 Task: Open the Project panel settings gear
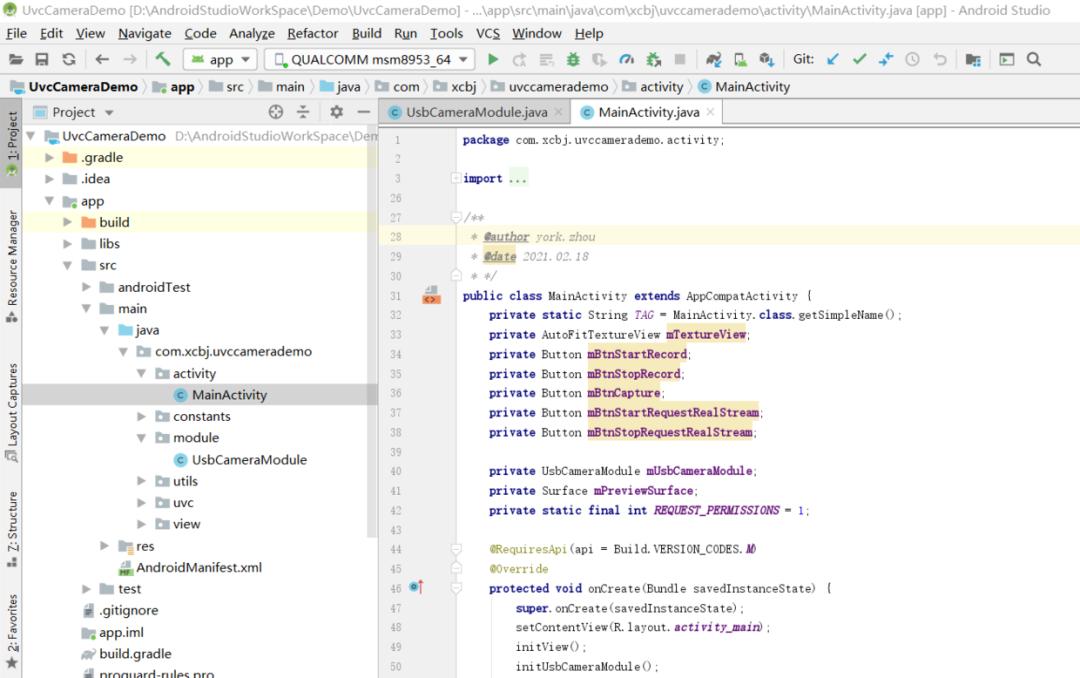(337, 112)
